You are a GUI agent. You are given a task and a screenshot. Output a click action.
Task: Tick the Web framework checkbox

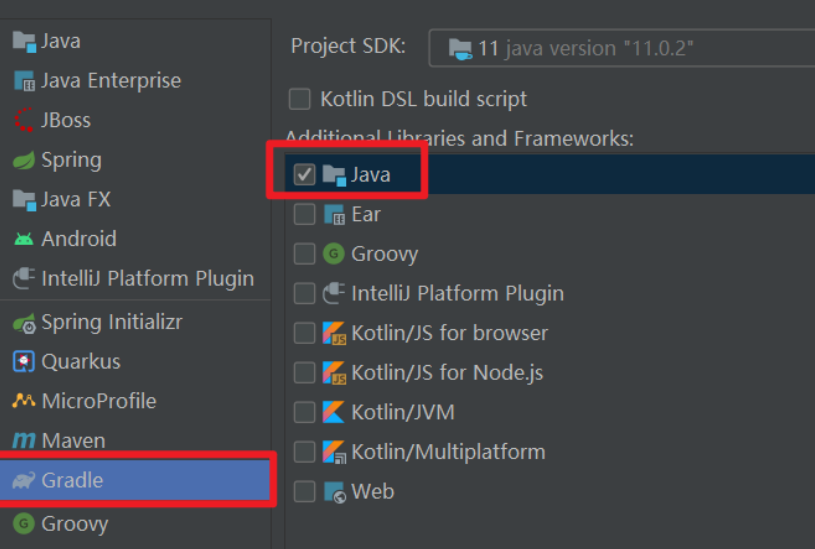coord(304,491)
